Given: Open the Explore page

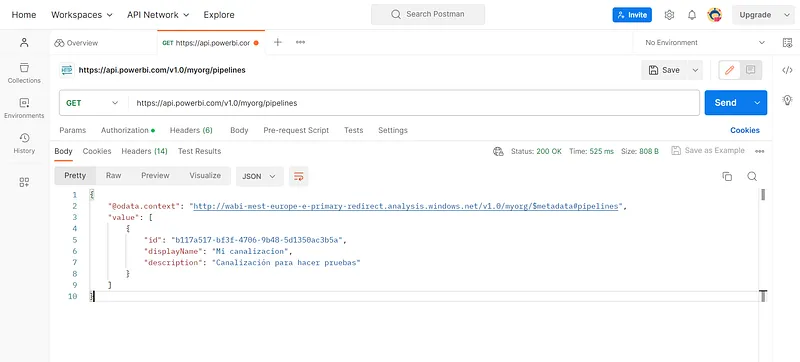Looking at the screenshot, I should click(x=219, y=15).
